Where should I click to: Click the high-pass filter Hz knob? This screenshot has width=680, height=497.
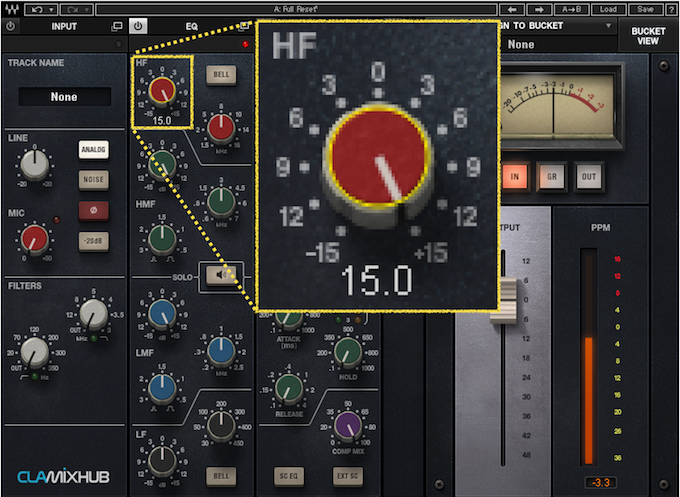[x=35, y=353]
